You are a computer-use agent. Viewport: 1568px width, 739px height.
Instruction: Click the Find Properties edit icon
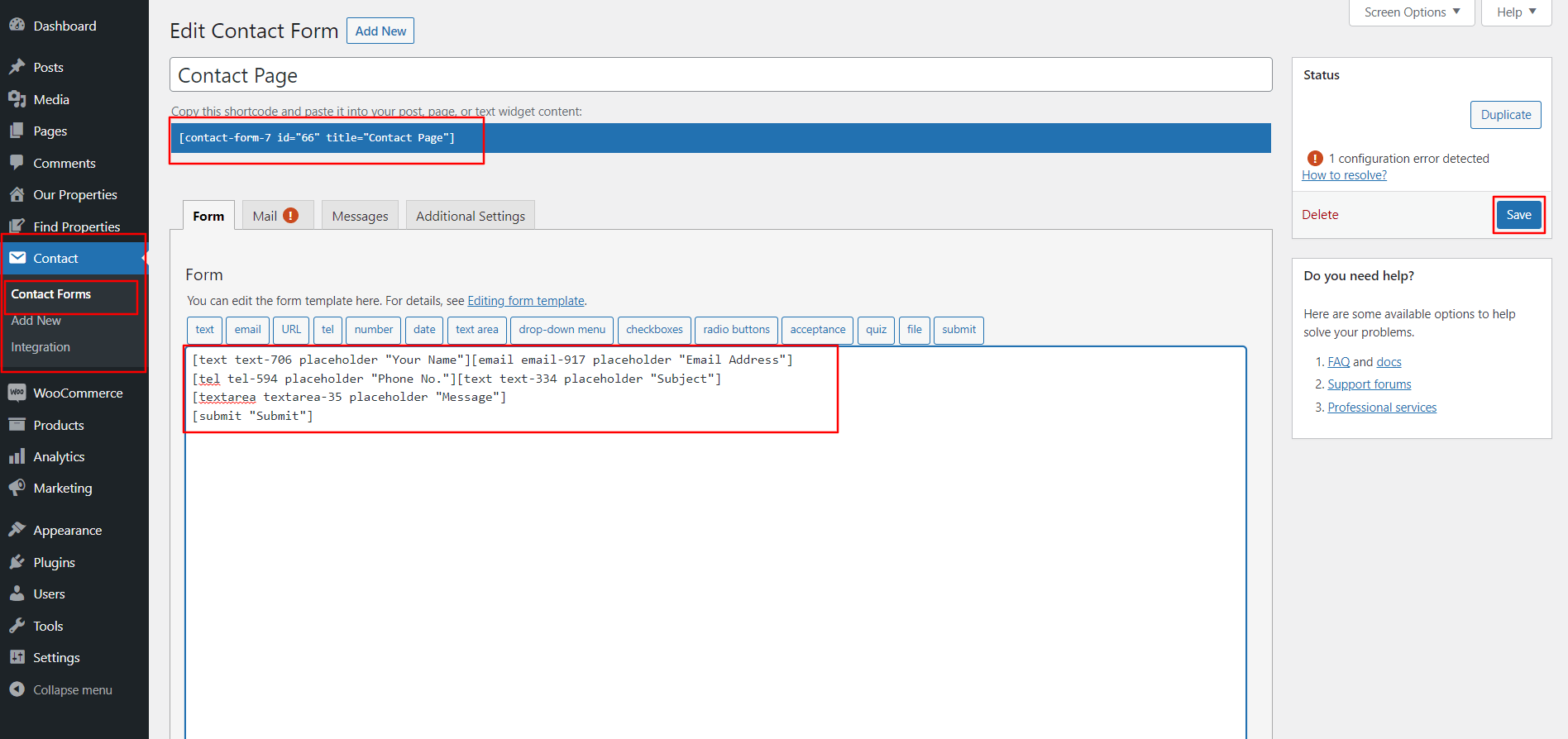click(17, 226)
